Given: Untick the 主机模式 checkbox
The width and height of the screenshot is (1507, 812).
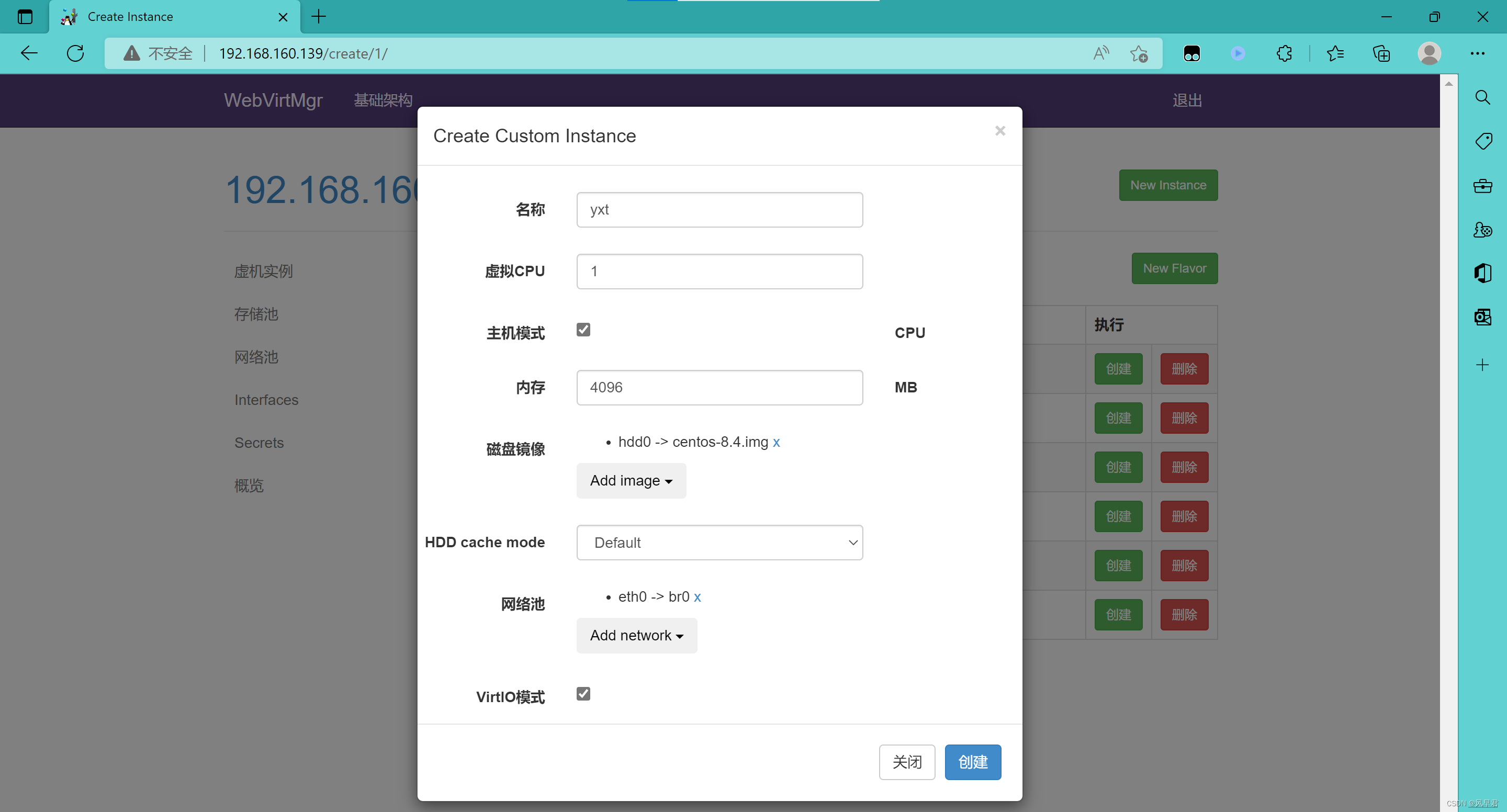Looking at the screenshot, I should (x=583, y=330).
